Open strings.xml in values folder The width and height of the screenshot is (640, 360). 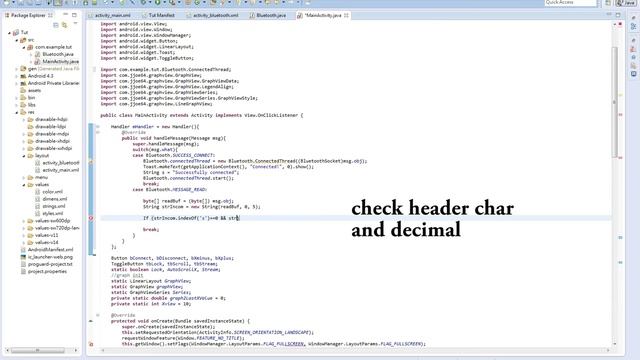[x=50, y=207]
